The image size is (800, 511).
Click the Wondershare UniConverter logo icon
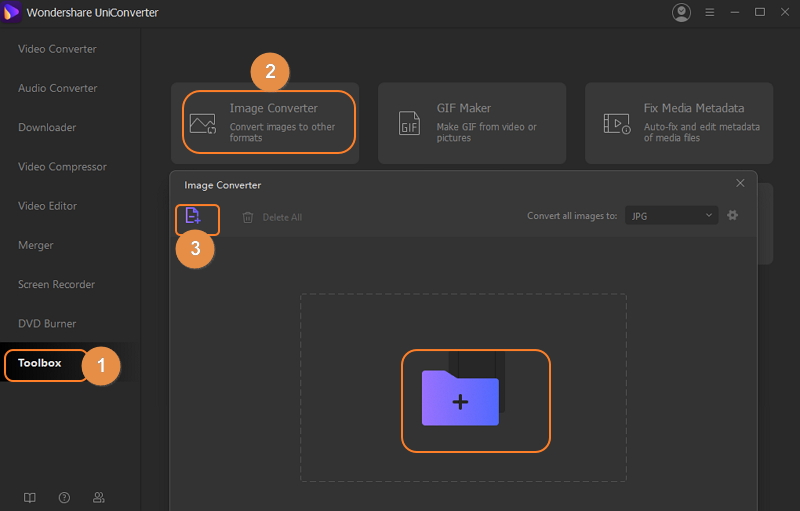click(x=11, y=12)
